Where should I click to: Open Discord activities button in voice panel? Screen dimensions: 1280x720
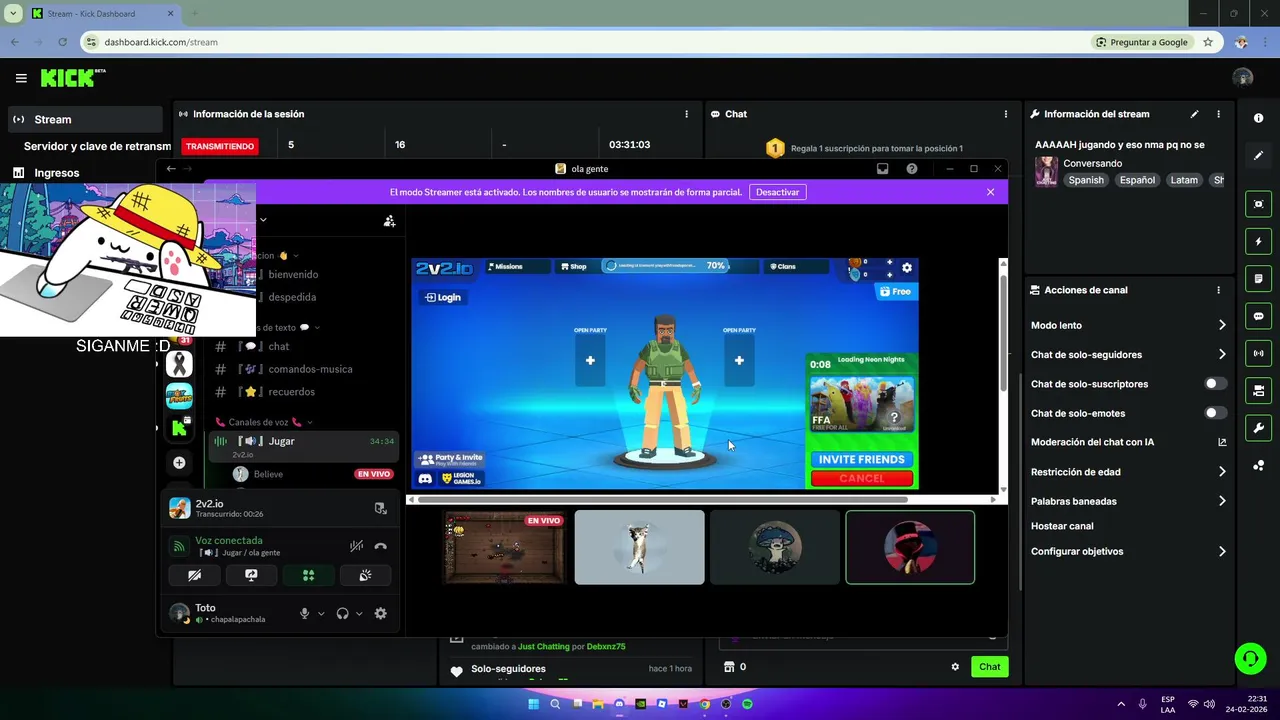tap(308, 575)
